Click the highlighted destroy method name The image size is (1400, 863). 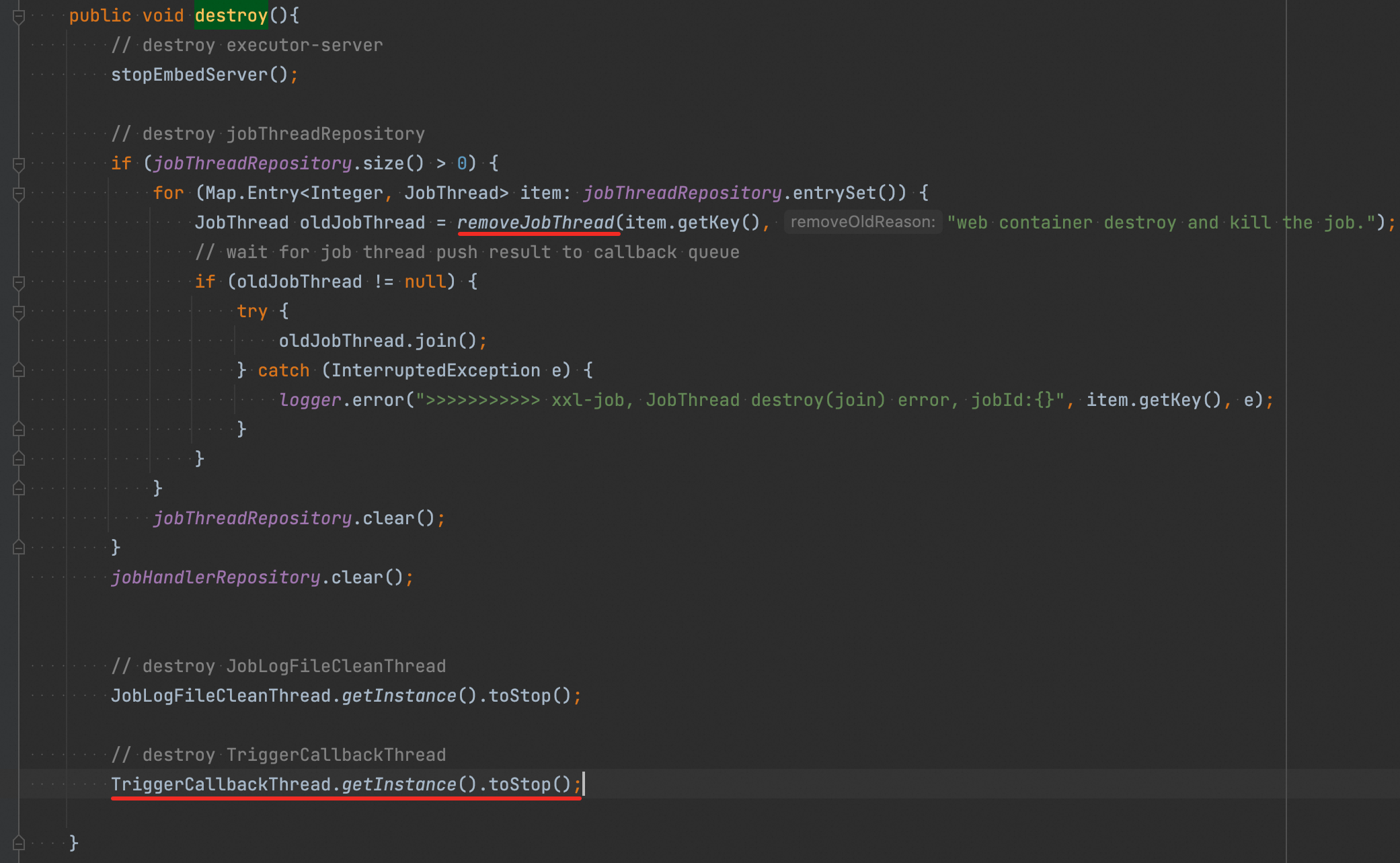231,15
